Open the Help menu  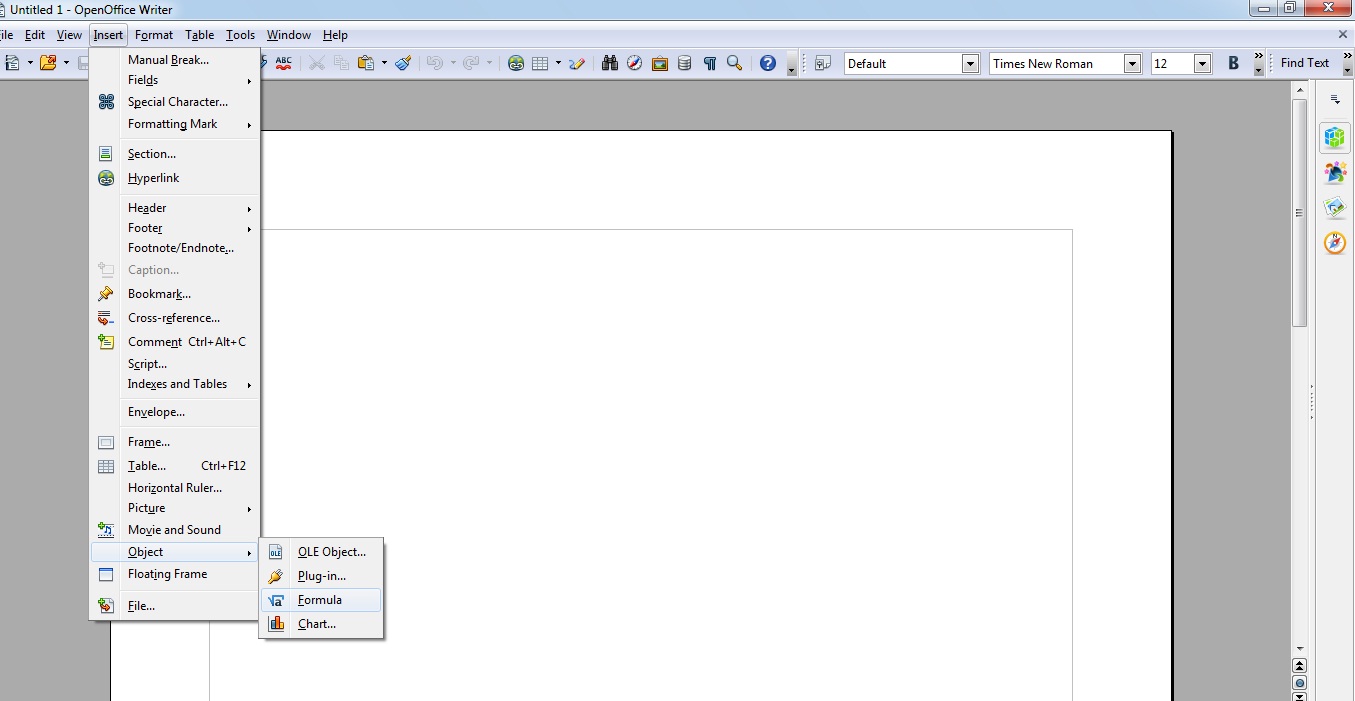coord(335,35)
